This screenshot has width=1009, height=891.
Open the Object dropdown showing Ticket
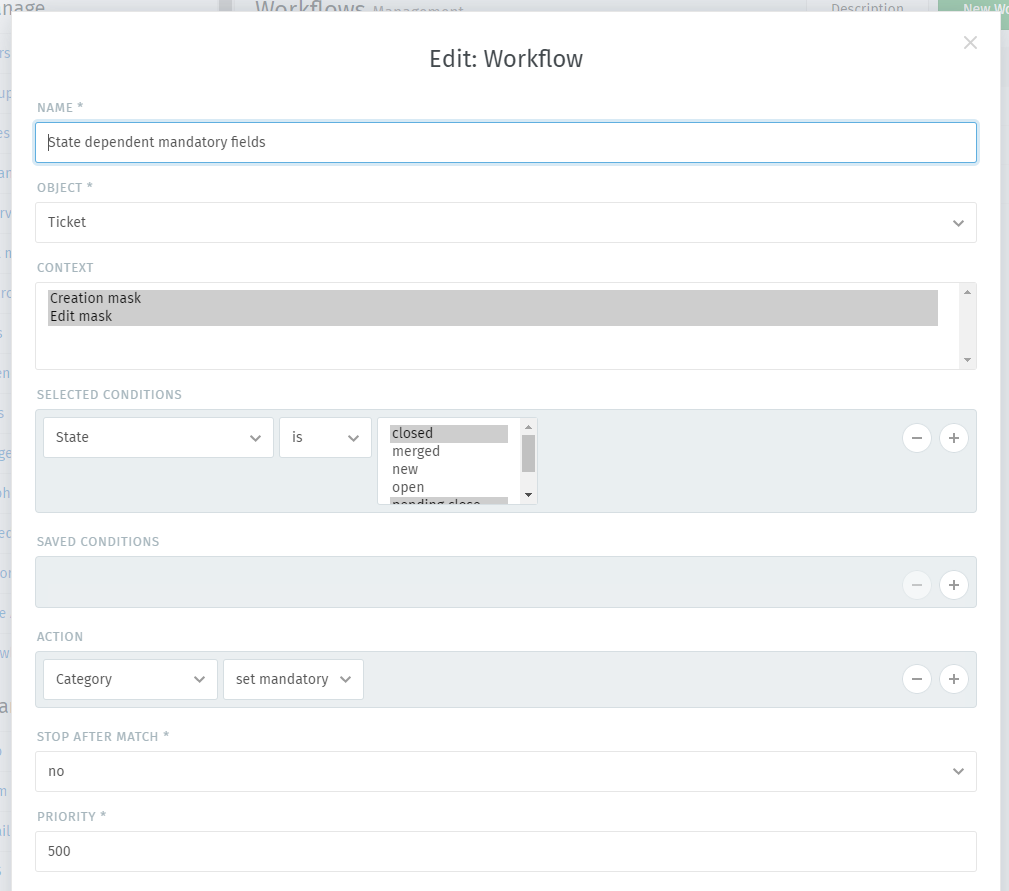(x=506, y=223)
